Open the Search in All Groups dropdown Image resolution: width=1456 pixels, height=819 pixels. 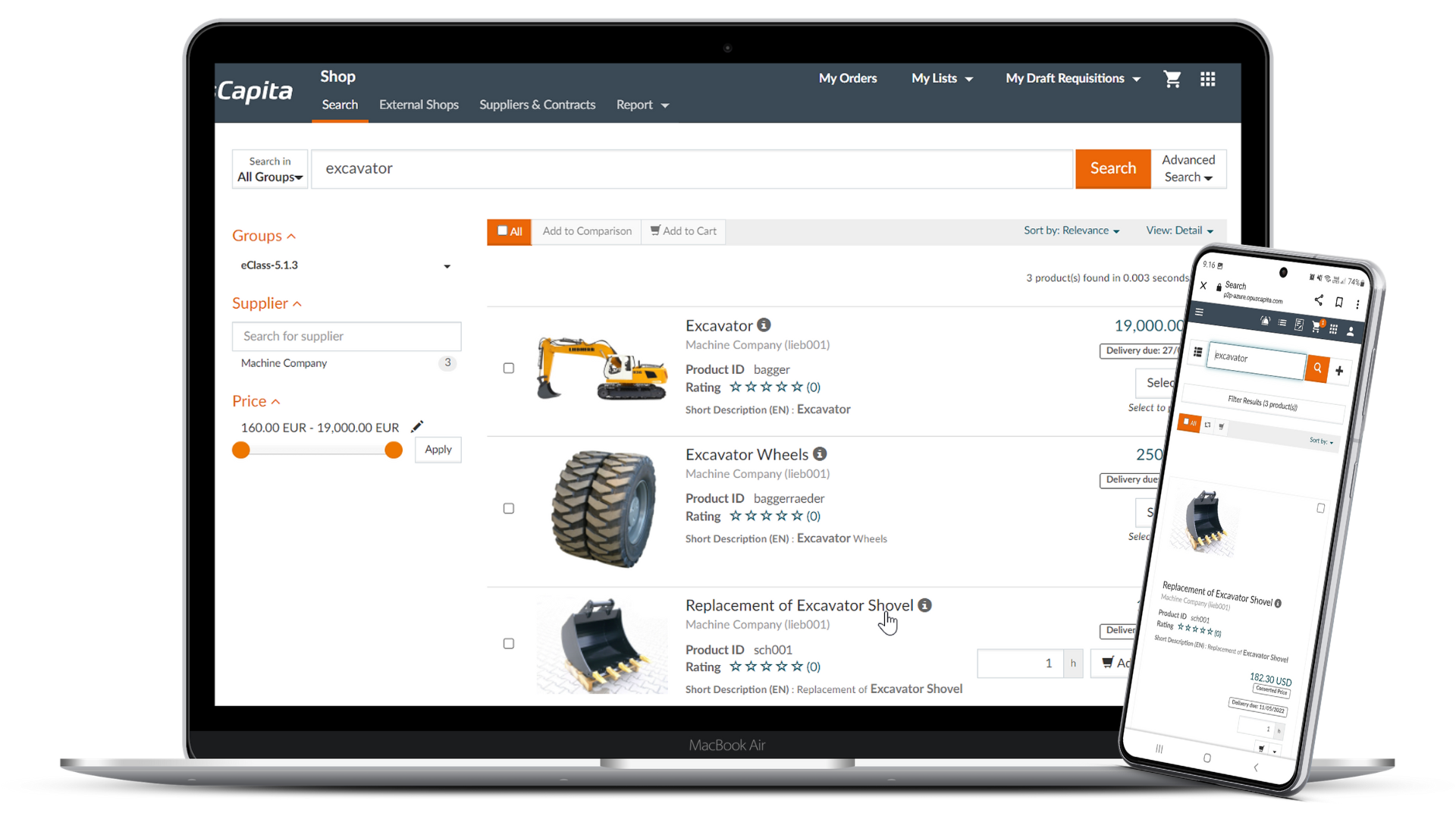tap(269, 169)
